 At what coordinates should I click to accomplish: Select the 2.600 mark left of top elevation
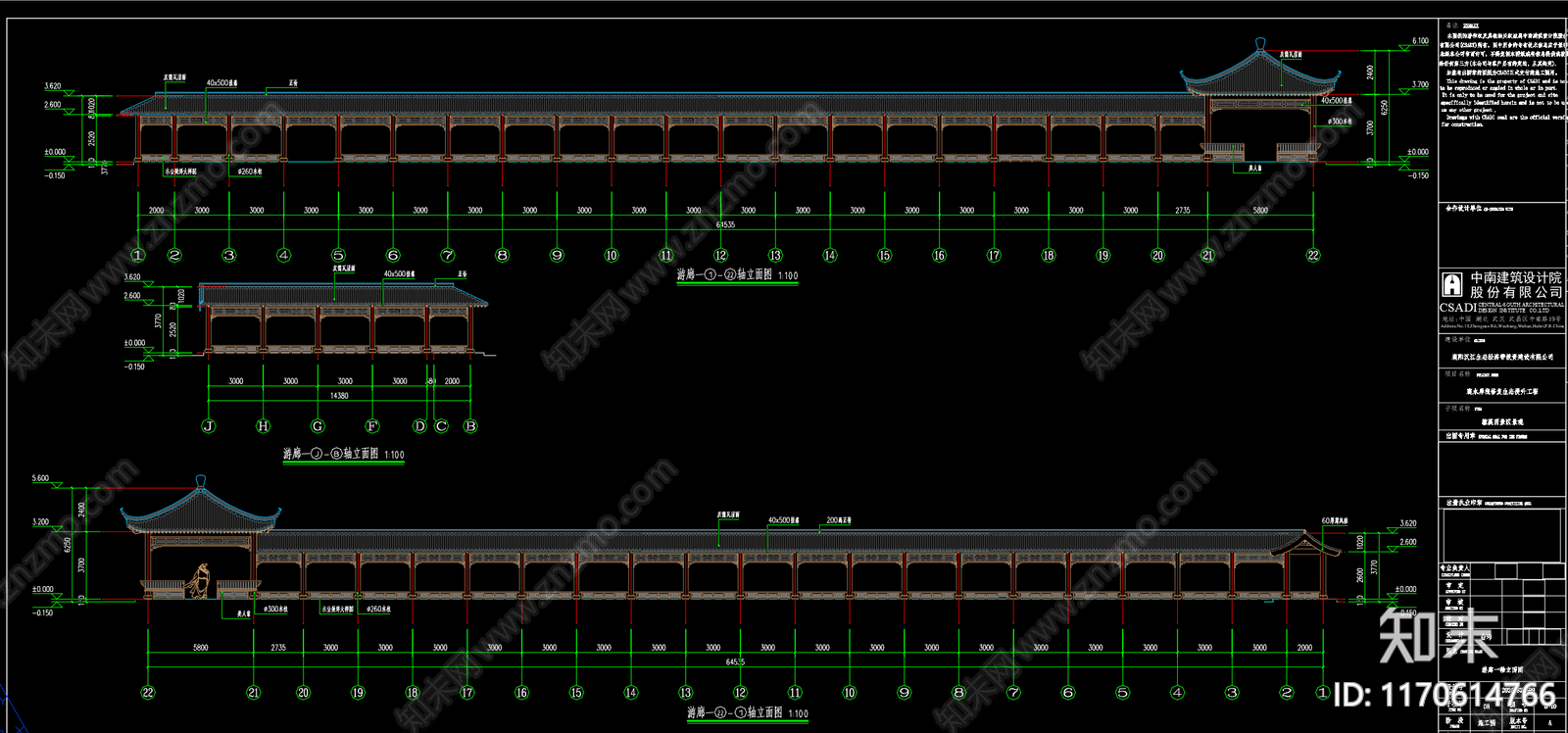(52, 104)
